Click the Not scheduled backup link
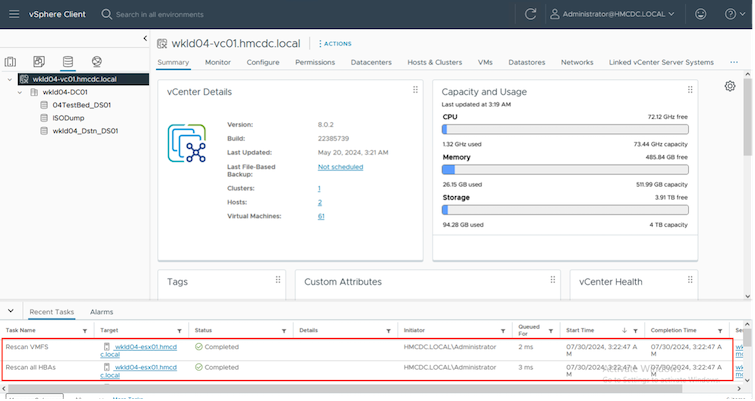The width and height of the screenshot is (755, 401). coord(340,167)
